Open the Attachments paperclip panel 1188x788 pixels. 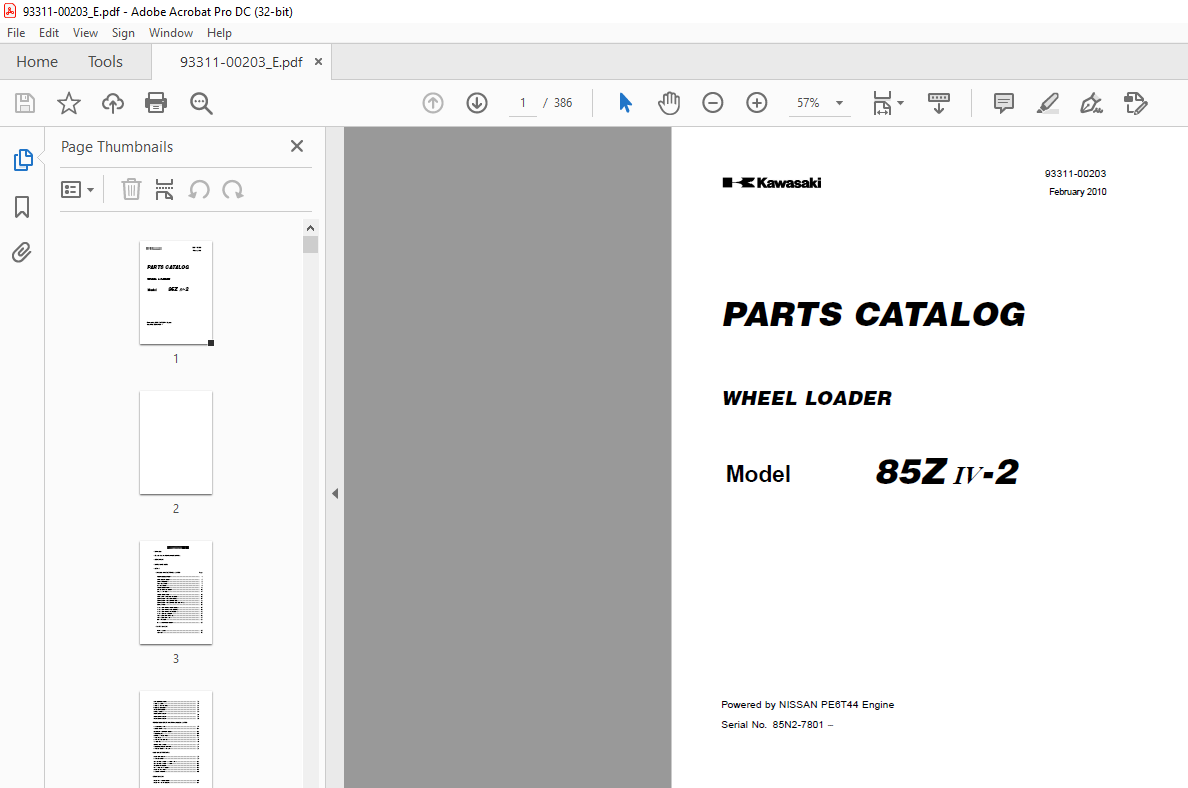point(22,252)
